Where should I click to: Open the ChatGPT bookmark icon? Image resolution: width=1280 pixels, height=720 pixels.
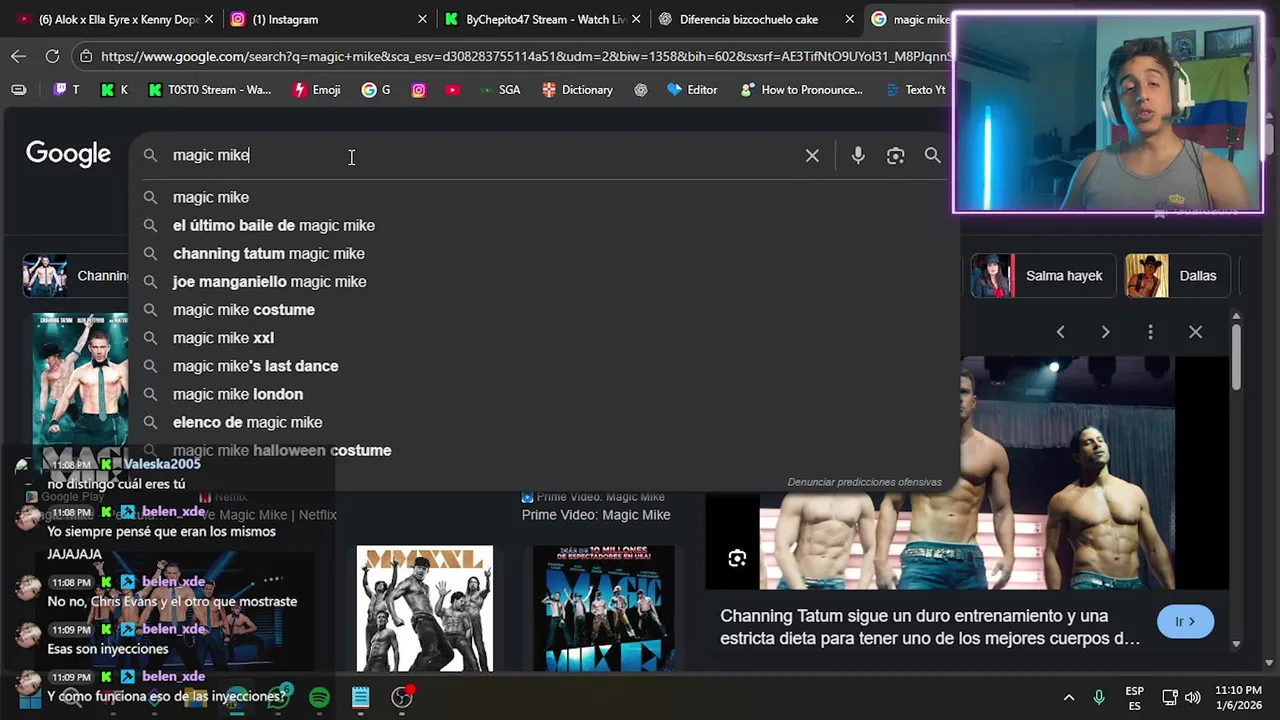(x=641, y=90)
